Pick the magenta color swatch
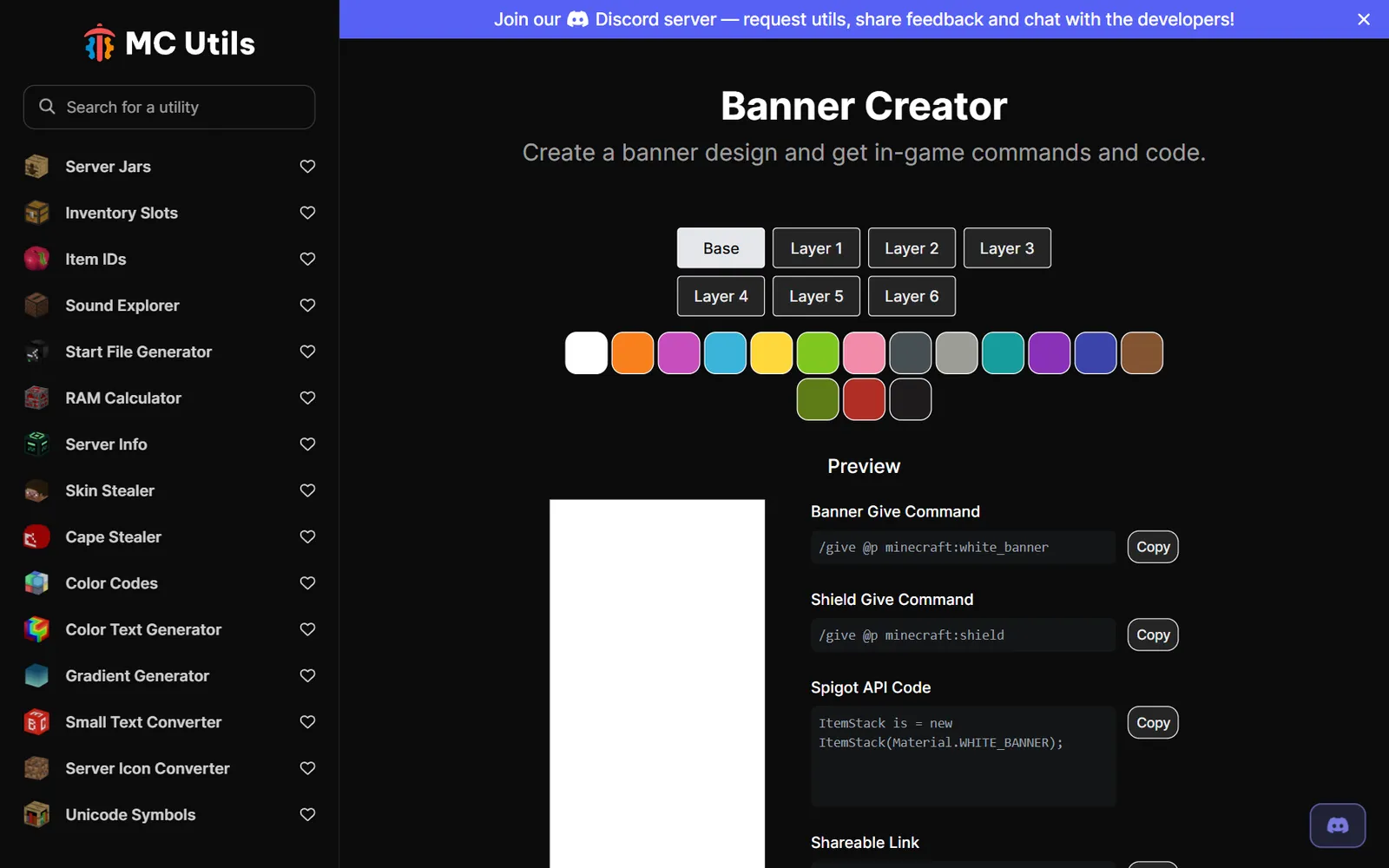Image resolution: width=1389 pixels, height=868 pixels. (x=679, y=352)
